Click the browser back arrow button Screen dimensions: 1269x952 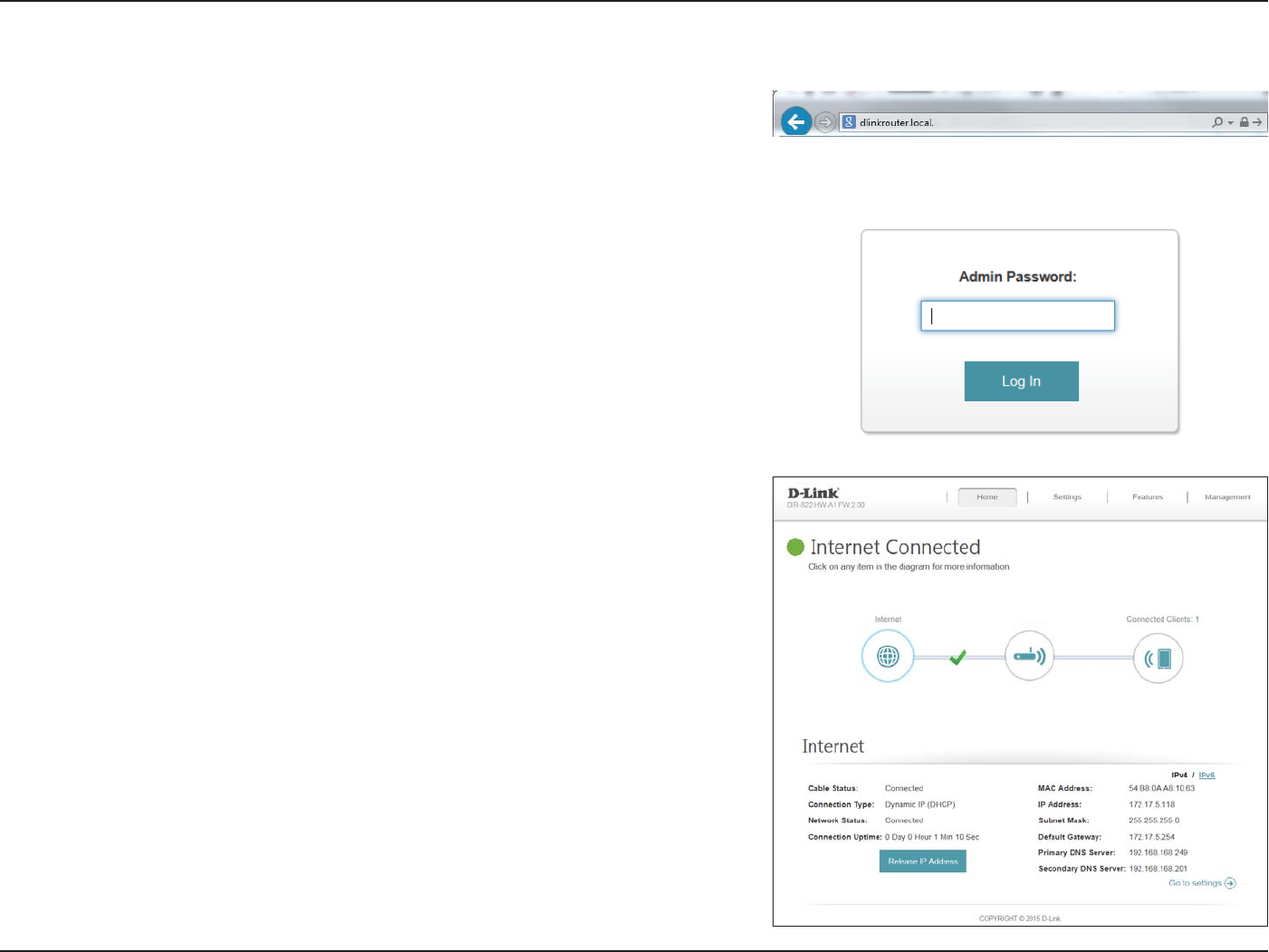pos(796,121)
